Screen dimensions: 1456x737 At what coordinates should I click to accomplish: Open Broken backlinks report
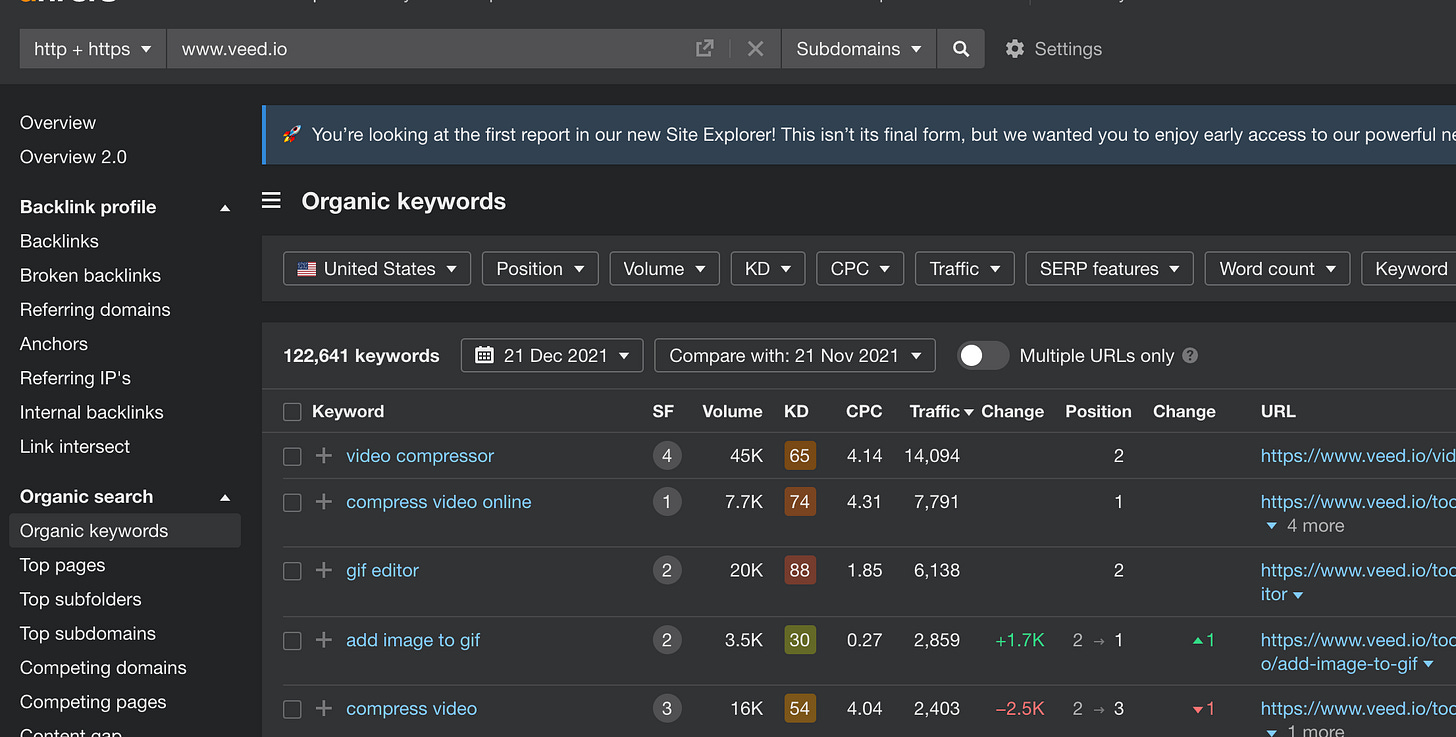click(x=90, y=275)
